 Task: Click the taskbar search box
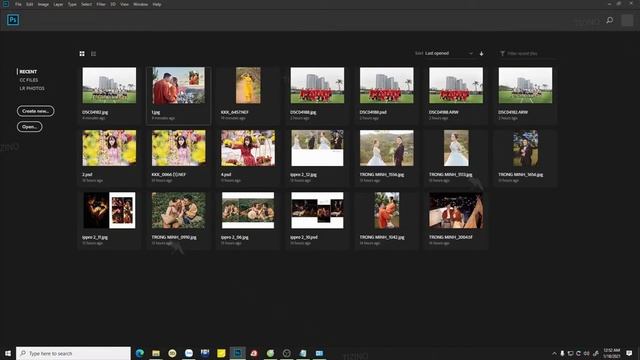pyautogui.click(x=73, y=353)
